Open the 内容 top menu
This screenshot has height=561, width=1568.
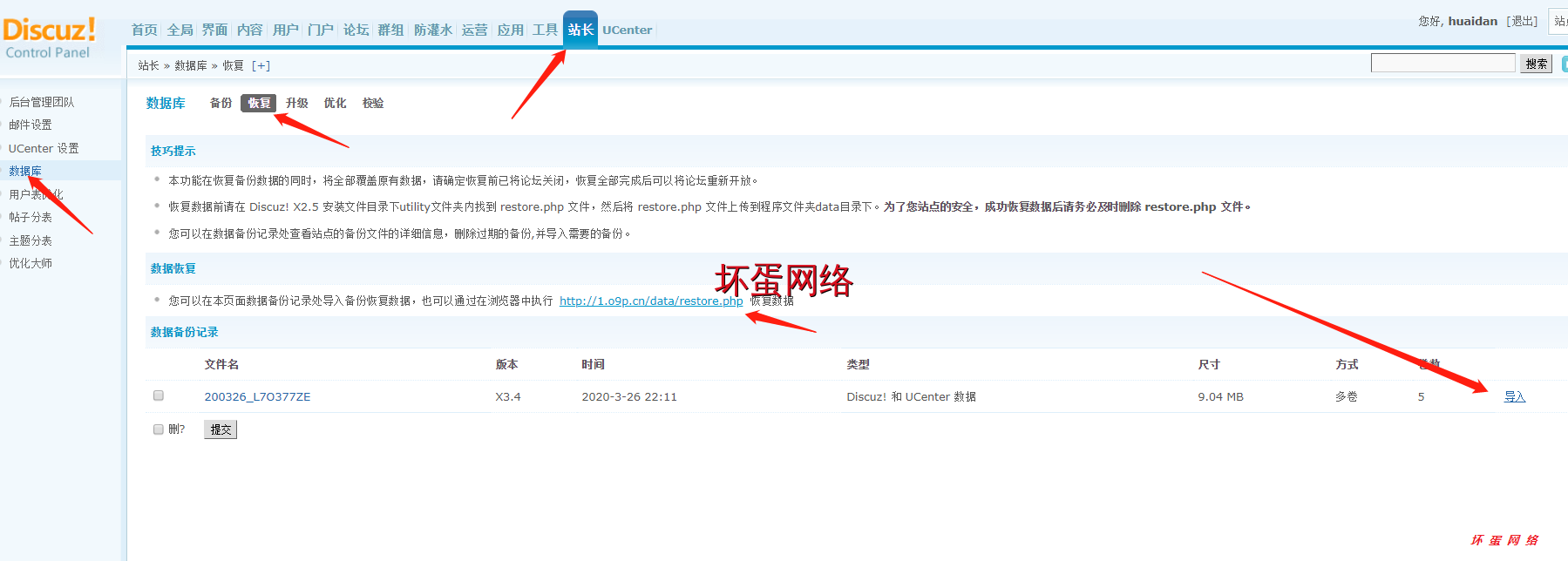pos(250,30)
